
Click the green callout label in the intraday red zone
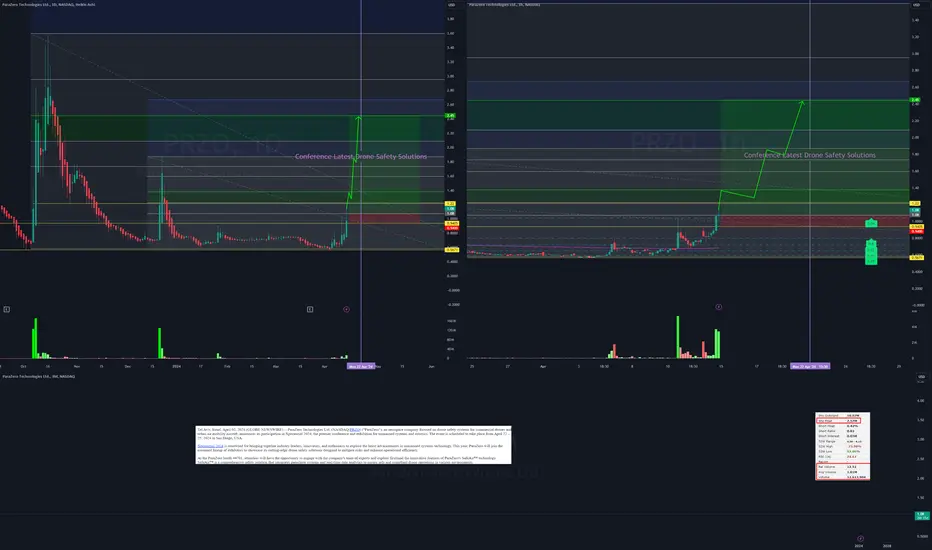tap(871, 223)
